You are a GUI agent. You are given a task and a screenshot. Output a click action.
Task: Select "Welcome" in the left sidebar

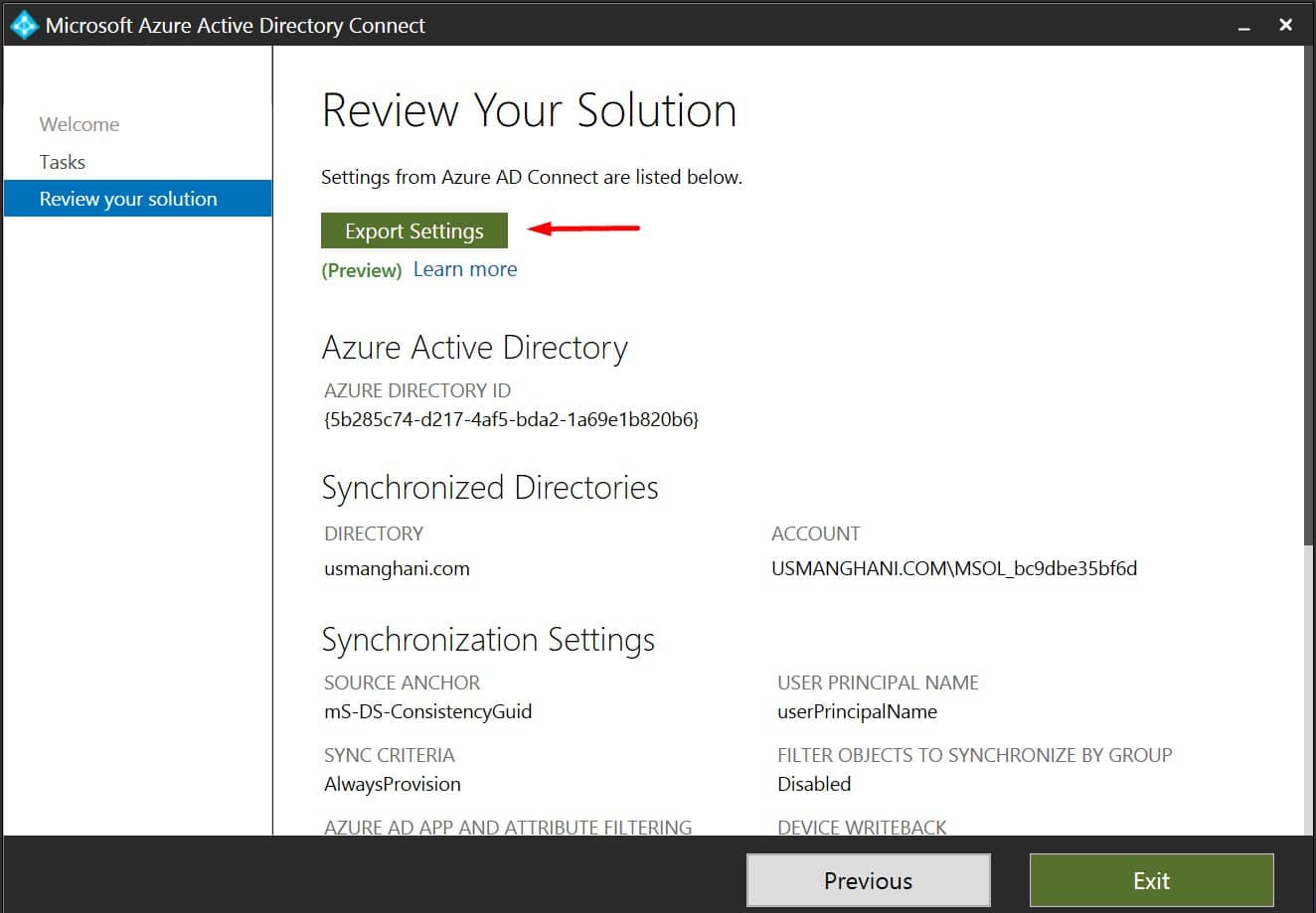coord(79,123)
